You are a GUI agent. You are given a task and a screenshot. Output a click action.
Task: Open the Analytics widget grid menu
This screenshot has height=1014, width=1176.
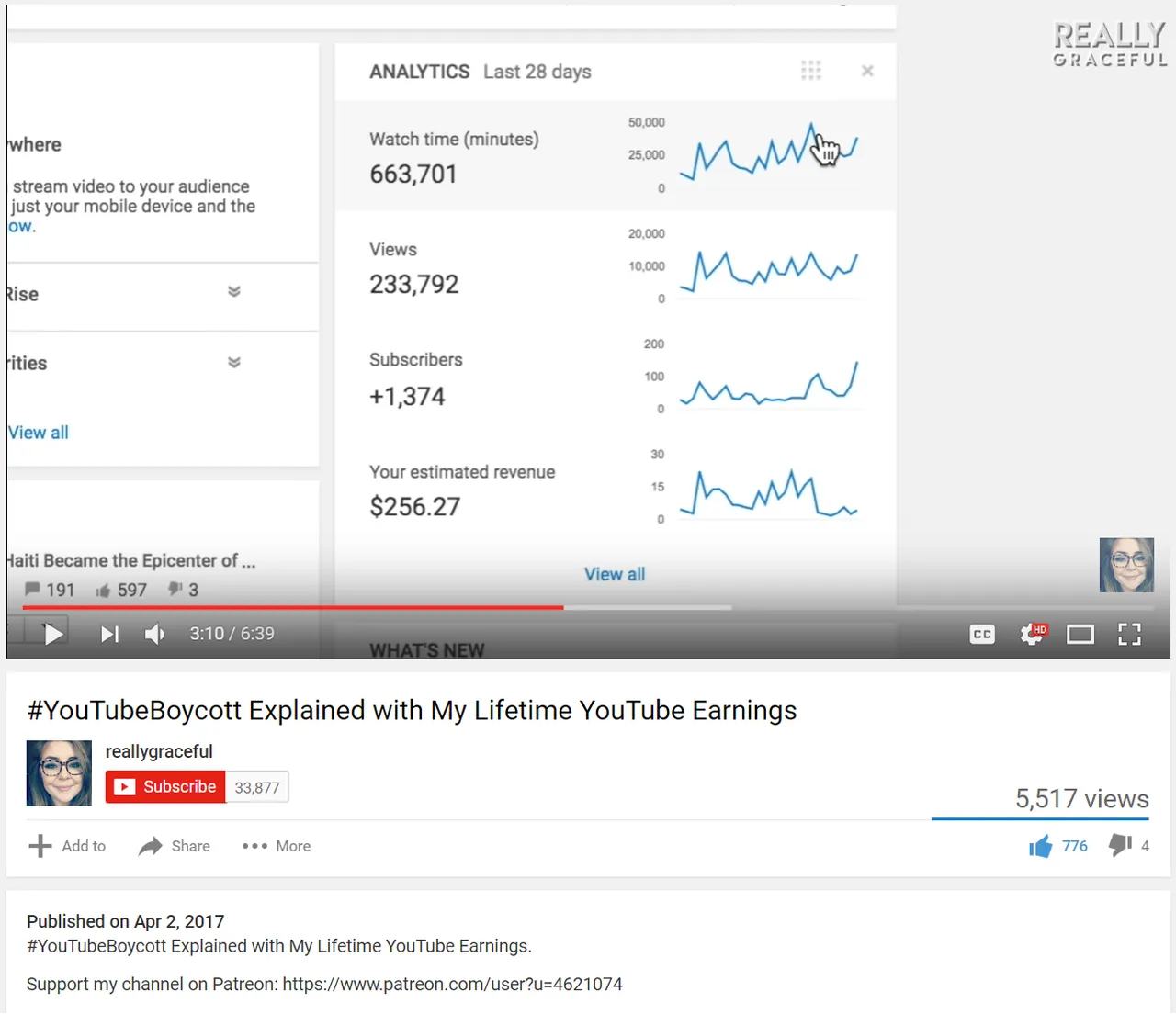pos(811,71)
